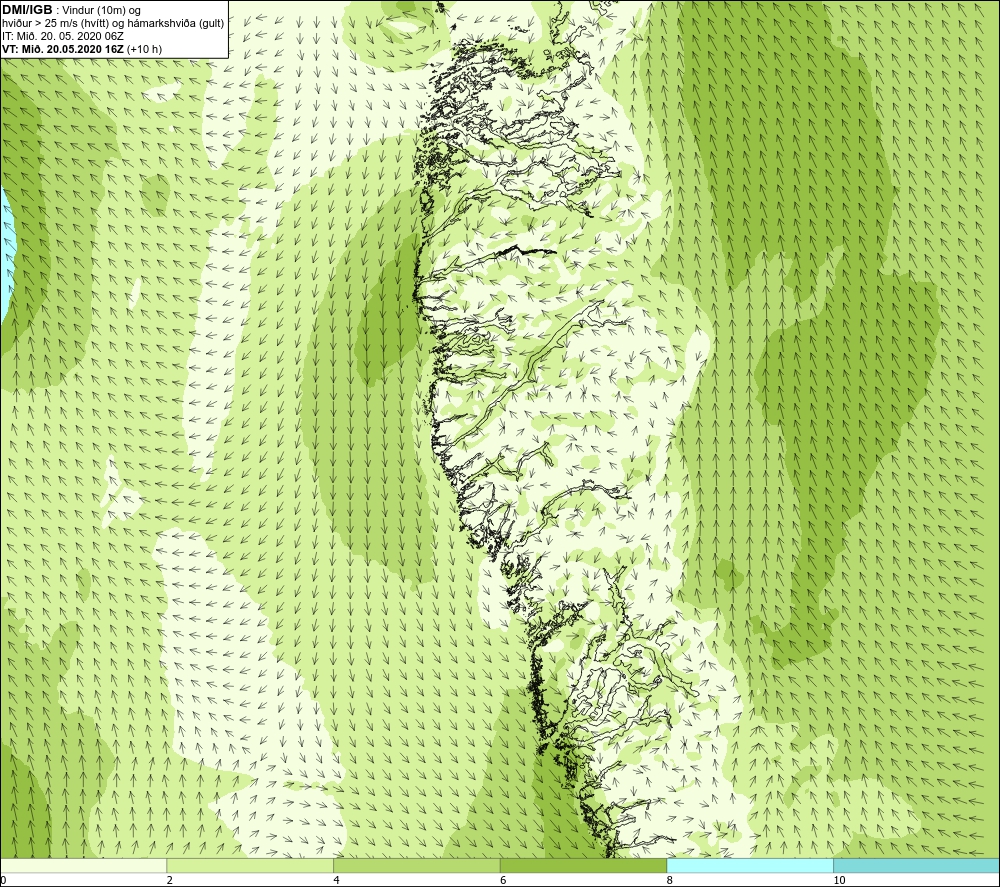1000x887 pixels.
Task: Click the legend label '8'
Action: [670, 880]
